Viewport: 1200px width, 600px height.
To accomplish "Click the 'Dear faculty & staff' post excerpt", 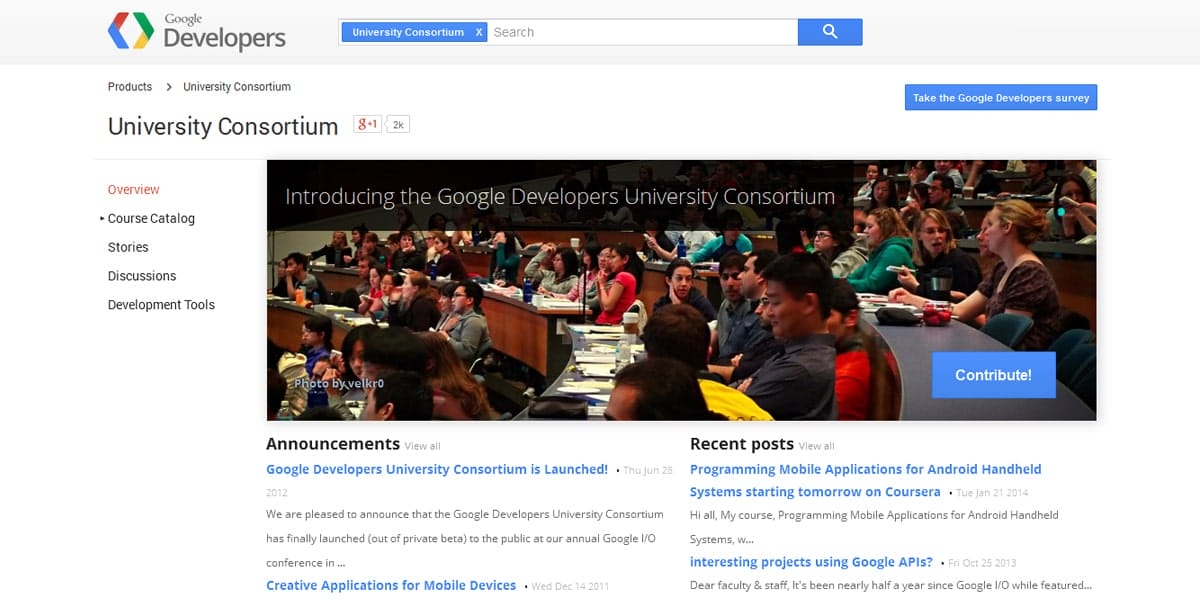I will point(890,585).
